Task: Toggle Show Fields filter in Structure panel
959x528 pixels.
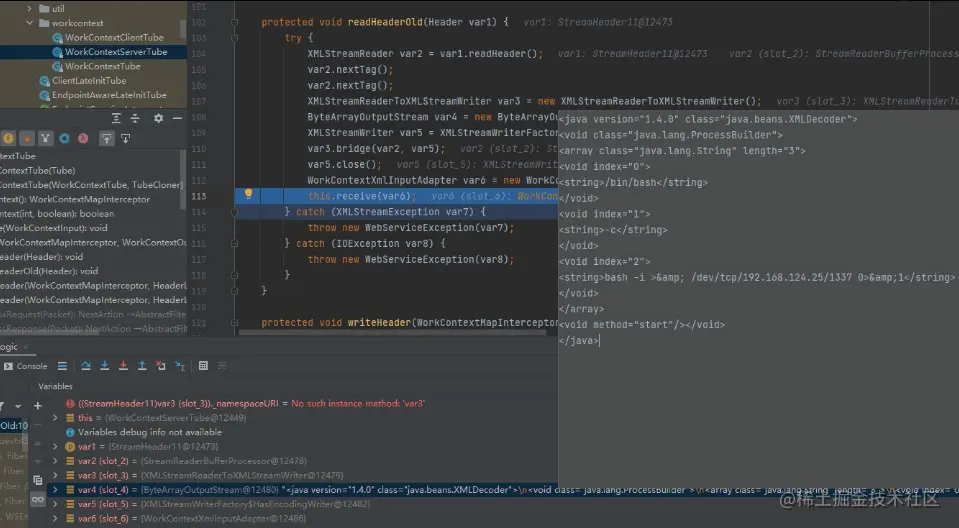Action: point(8,138)
